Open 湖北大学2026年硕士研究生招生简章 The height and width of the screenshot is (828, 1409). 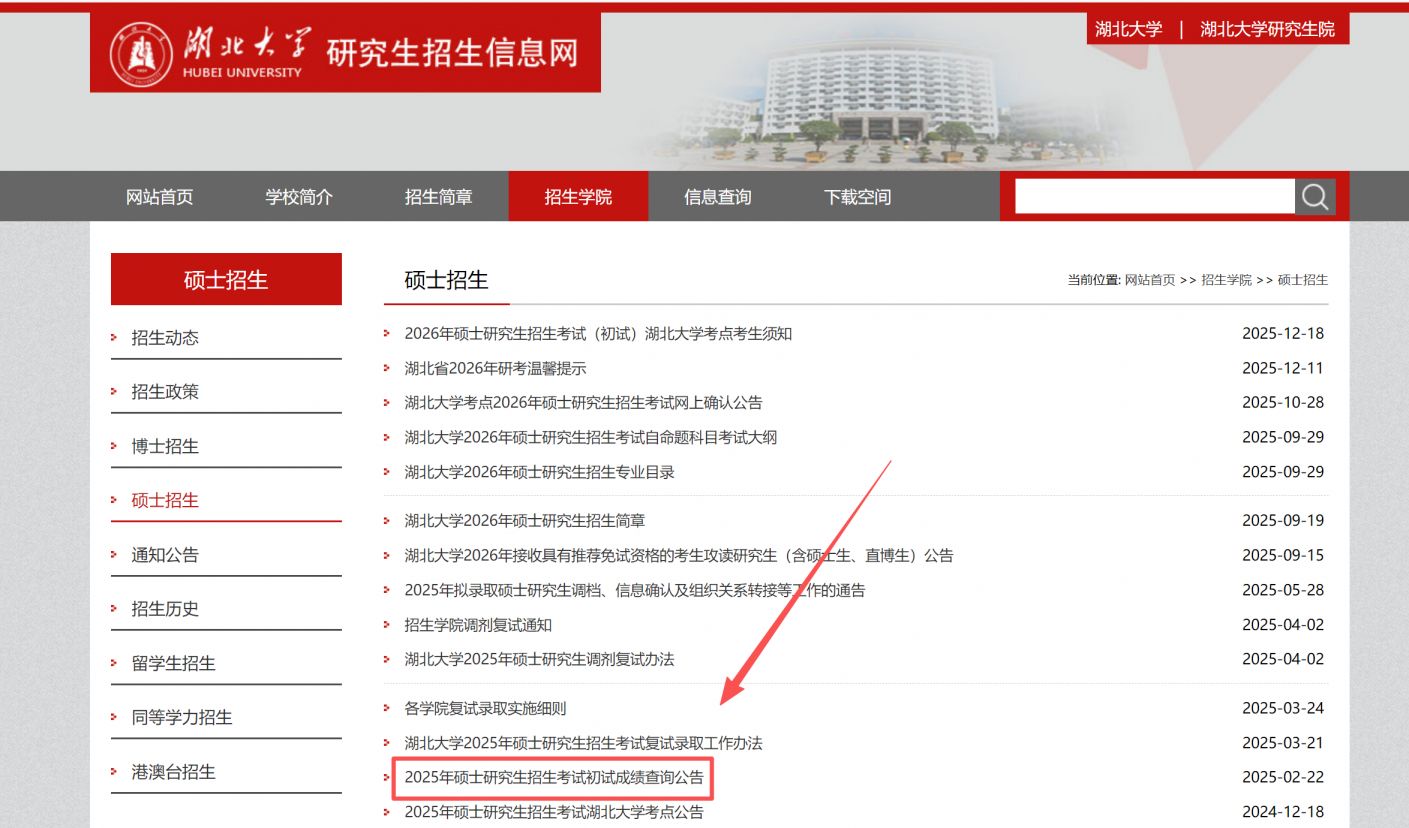coord(525,521)
